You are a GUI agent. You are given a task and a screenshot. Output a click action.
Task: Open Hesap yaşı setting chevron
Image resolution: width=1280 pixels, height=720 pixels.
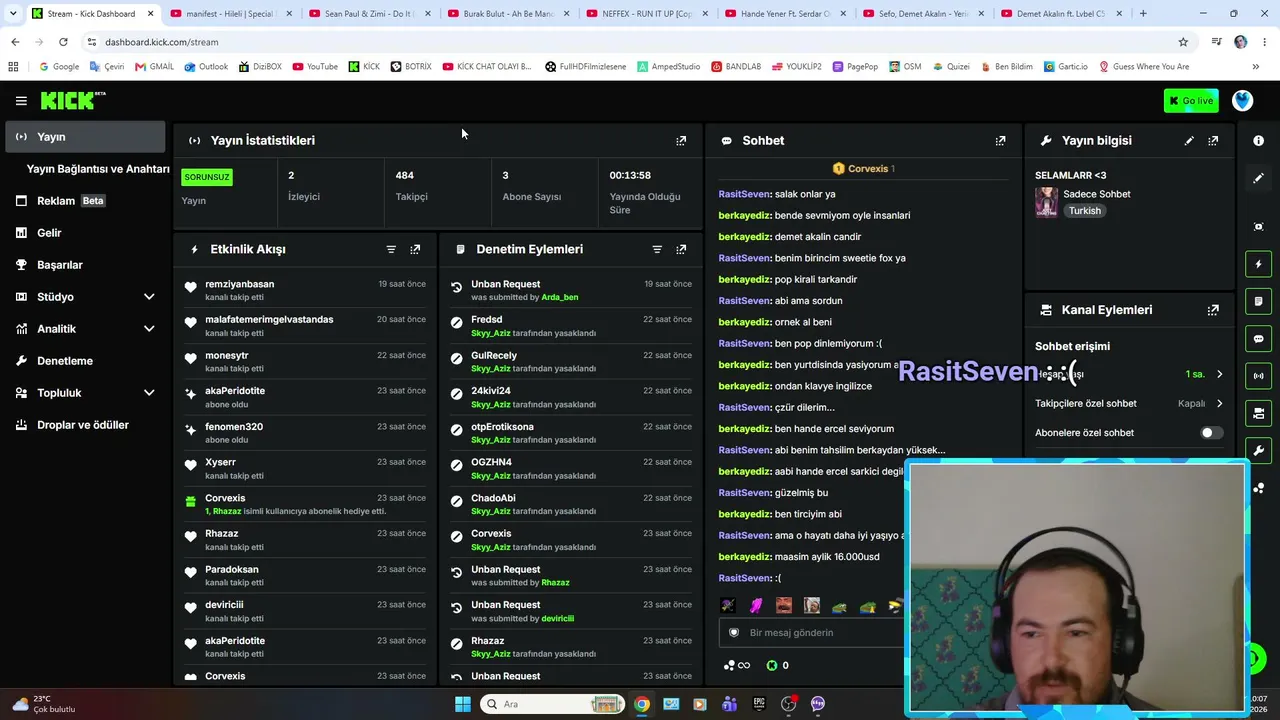[x=1219, y=374]
